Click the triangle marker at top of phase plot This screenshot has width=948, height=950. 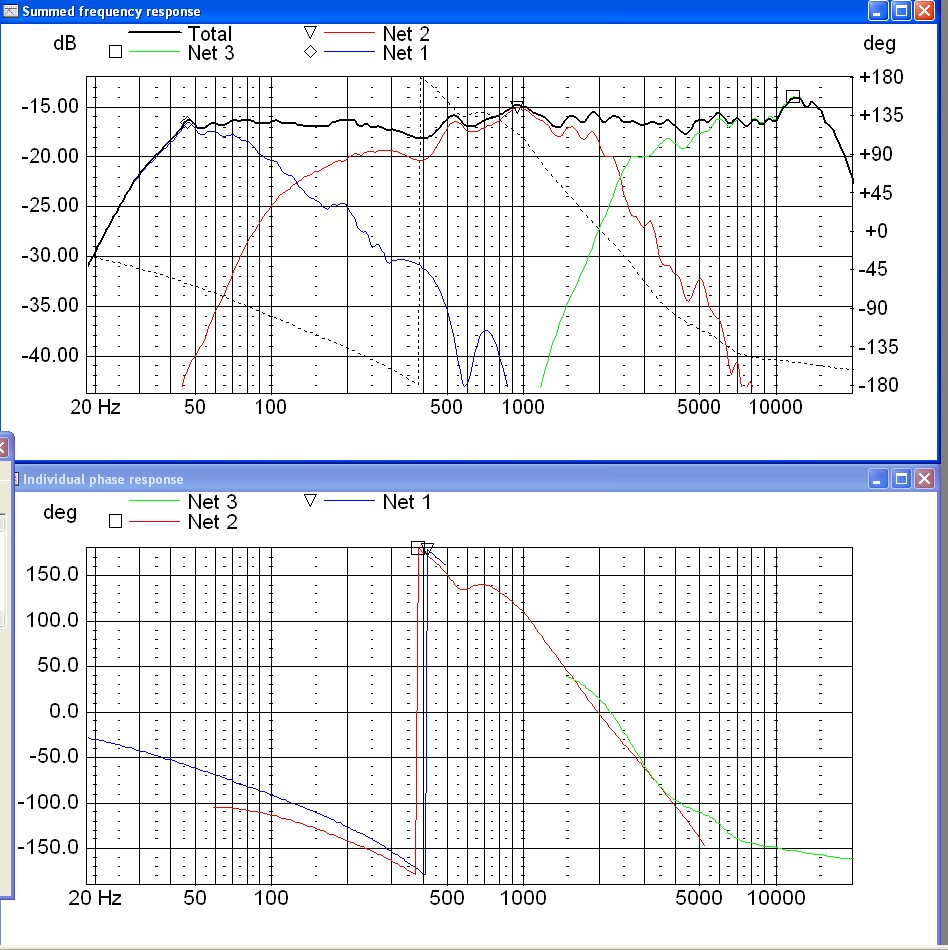click(x=427, y=549)
